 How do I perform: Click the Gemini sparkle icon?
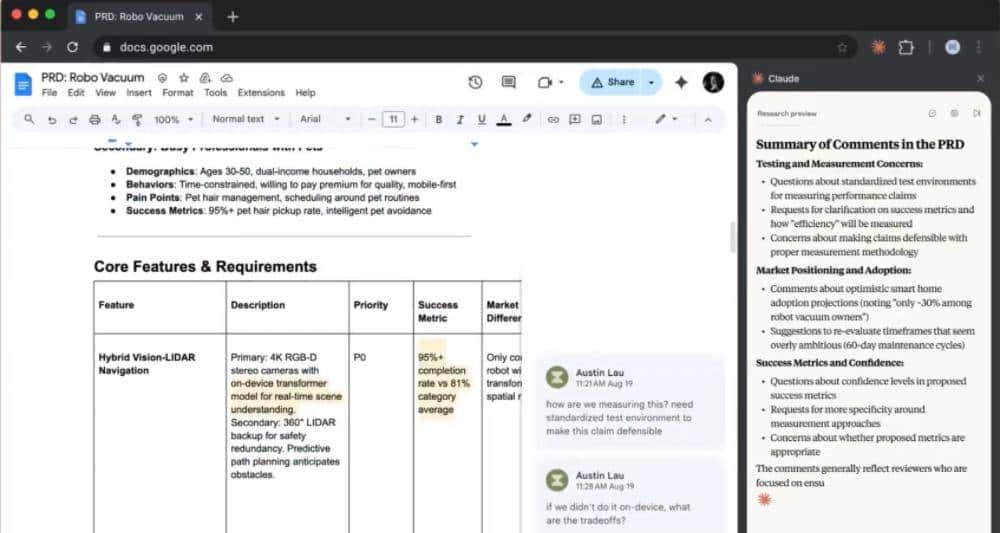pyautogui.click(x=681, y=82)
